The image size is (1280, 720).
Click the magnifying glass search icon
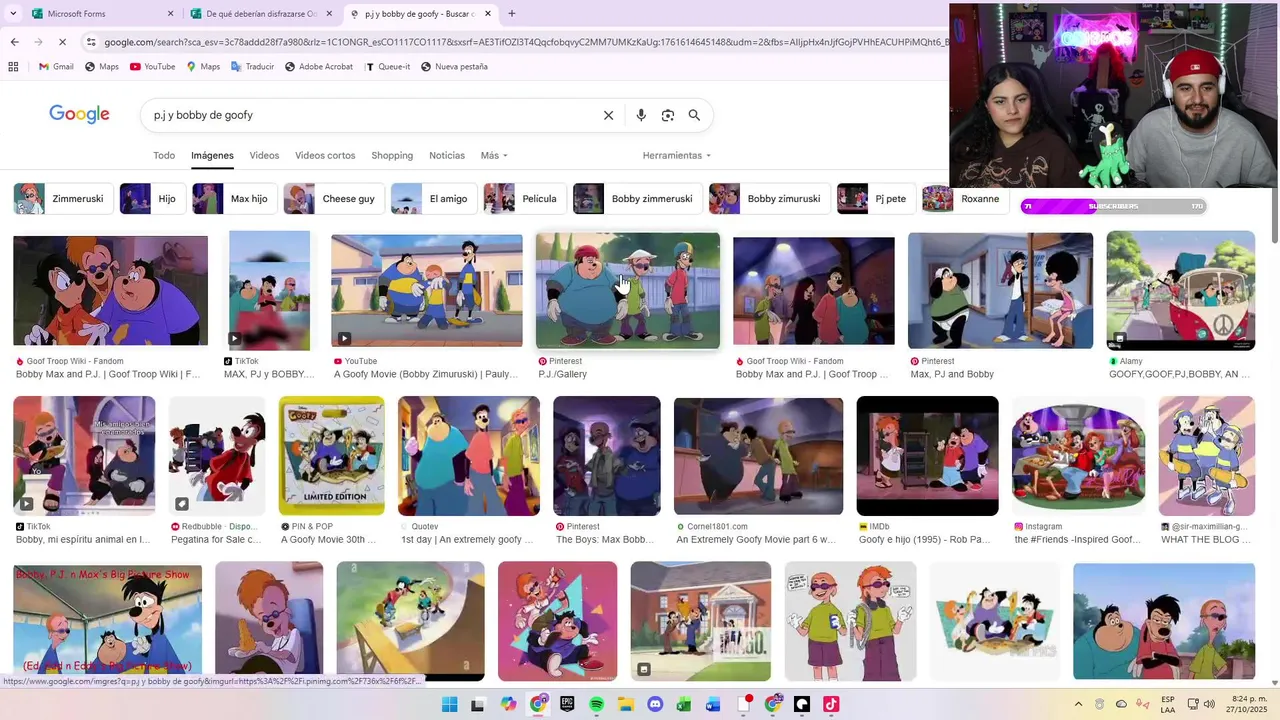694,115
